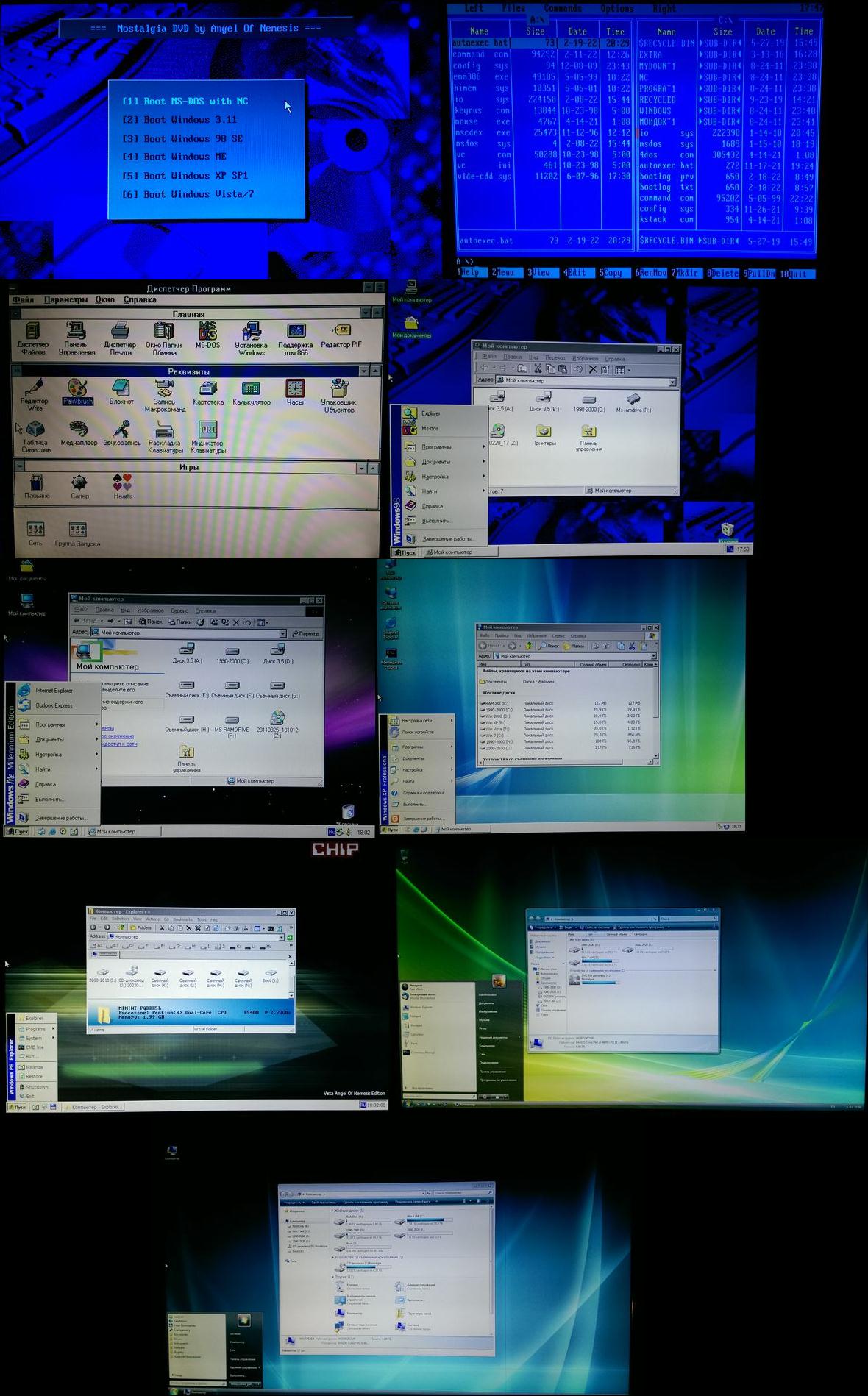
Task: Open the Ms-ramdrive (R:) drive in Windows 98
Action: (x=633, y=403)
